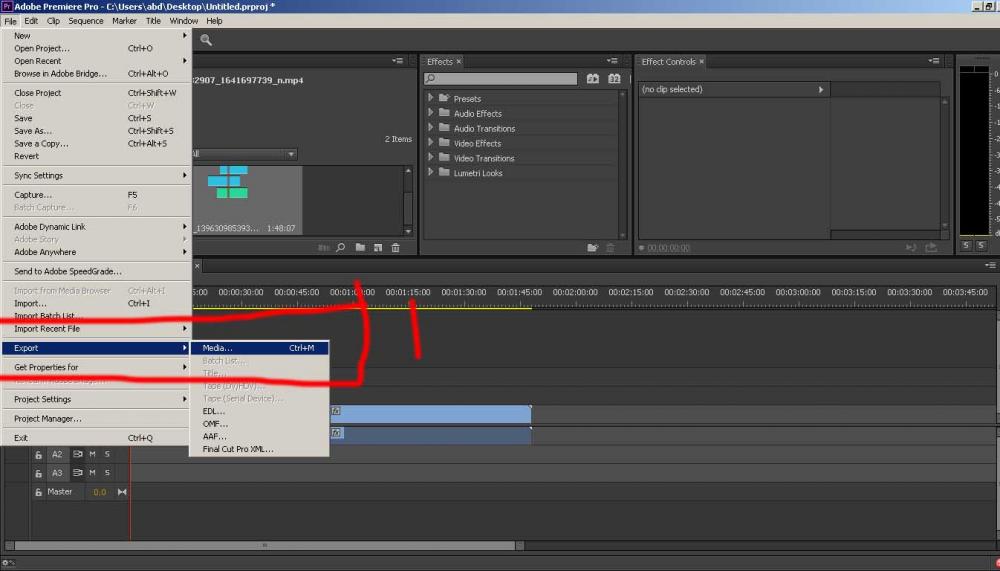This screenshot has width=1000, height=571.
Task: Expand the Audio Transitions folder
Action: (x=430, y=128)
